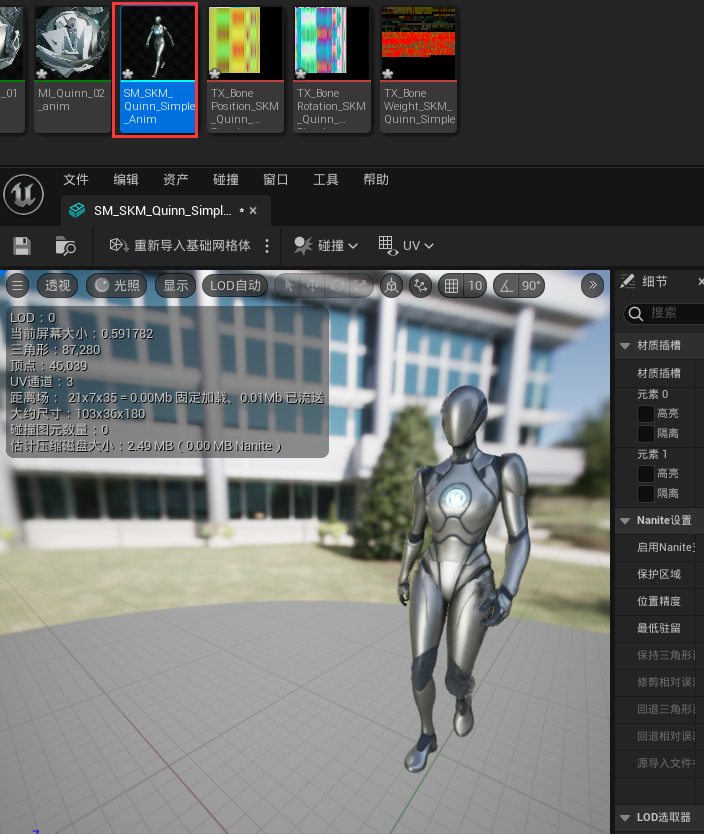Open the Edit menu
Image resolution: width=704 pixels, height=834 pixels.
pos(125,180)
